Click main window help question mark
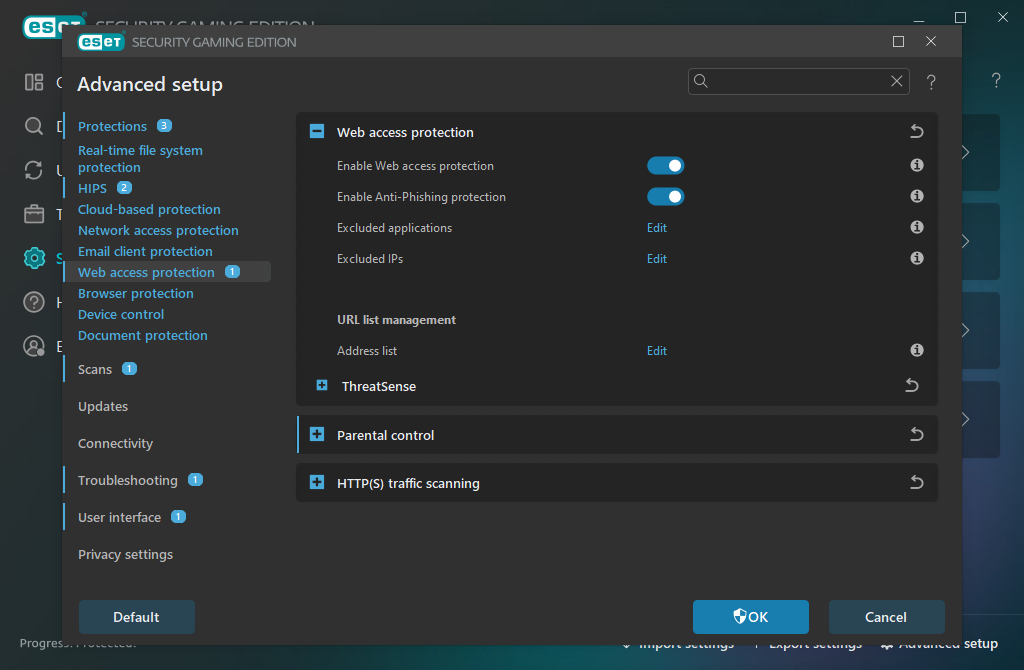Viewport: 1024px width, 670px height. coord(996,80)
